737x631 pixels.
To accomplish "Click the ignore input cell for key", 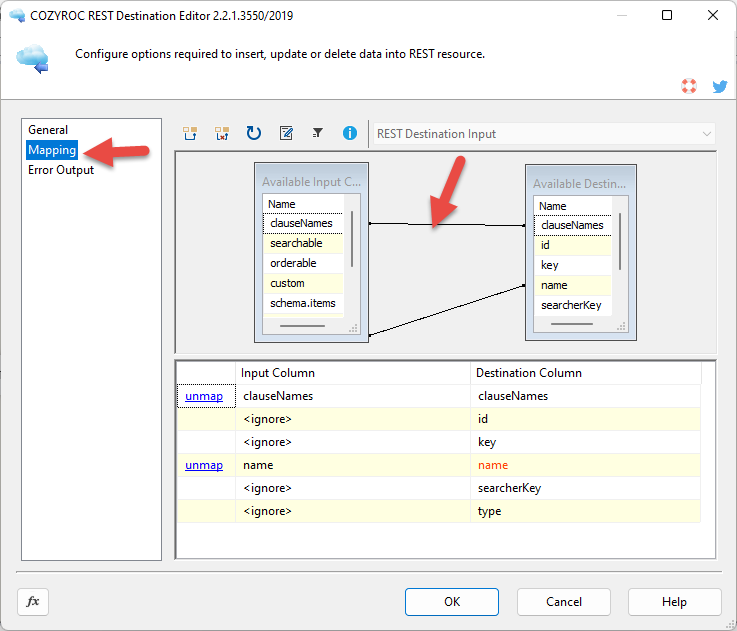I will pos(353,442).
